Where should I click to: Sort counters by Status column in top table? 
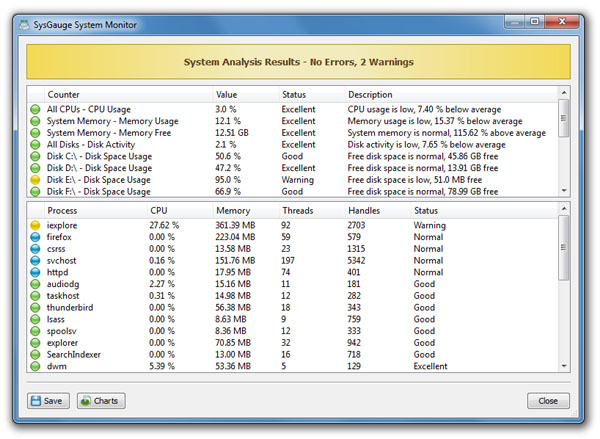(x=312, y=95)
